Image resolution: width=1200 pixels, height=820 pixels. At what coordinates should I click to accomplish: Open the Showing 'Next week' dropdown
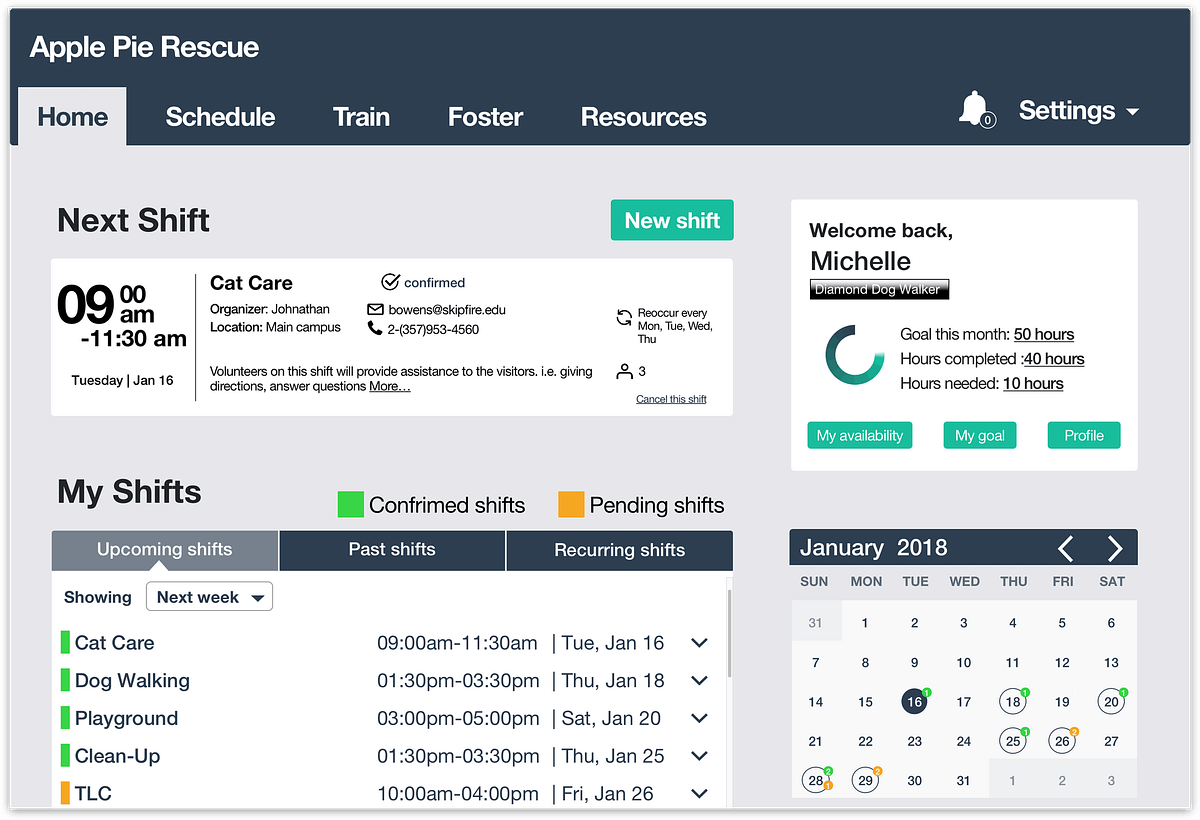[x=209, y=597]
